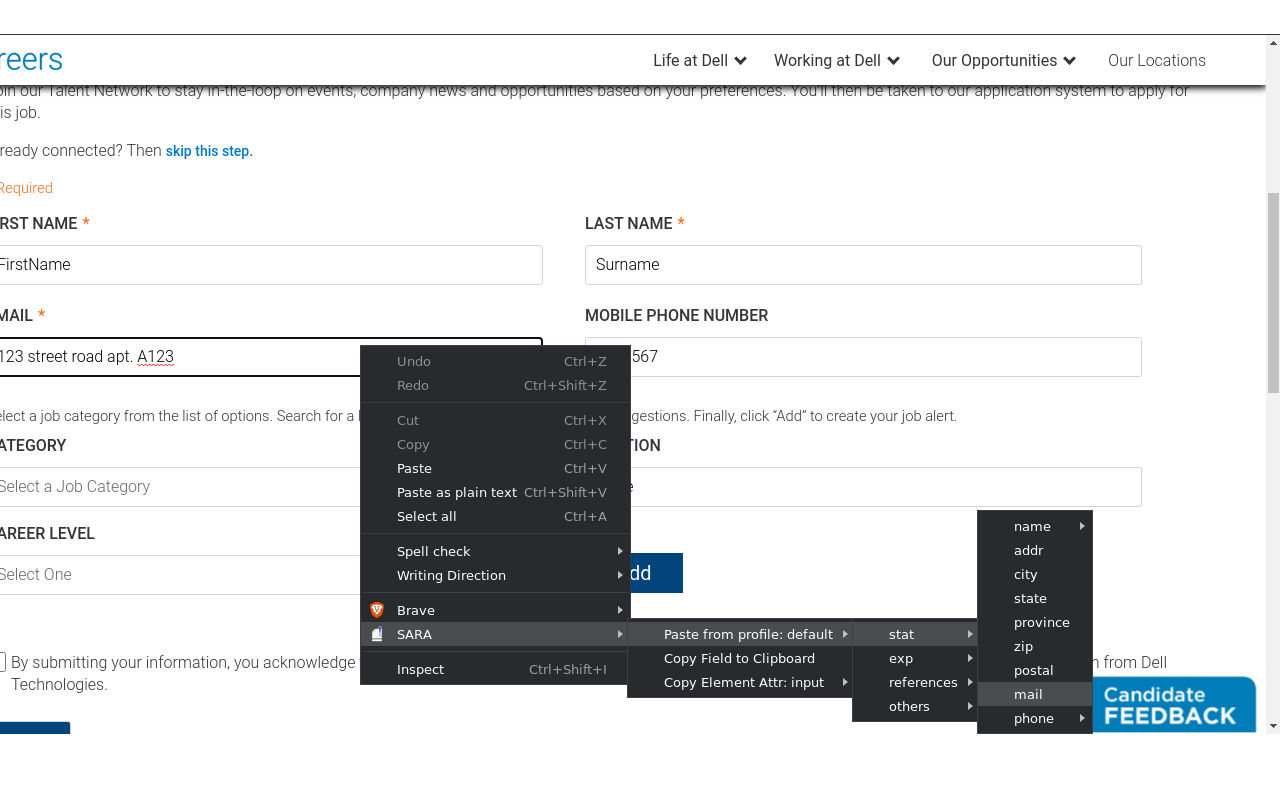Click the blue Add button
This screenshot has width=1280, height=800.
point(657,573)
